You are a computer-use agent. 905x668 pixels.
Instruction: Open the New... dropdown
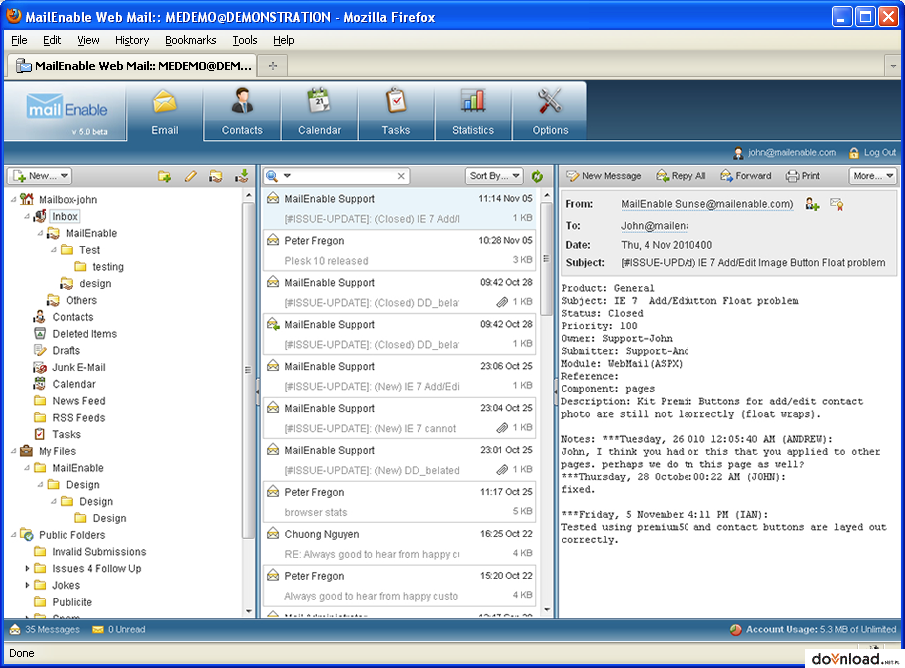click(40, 176)
